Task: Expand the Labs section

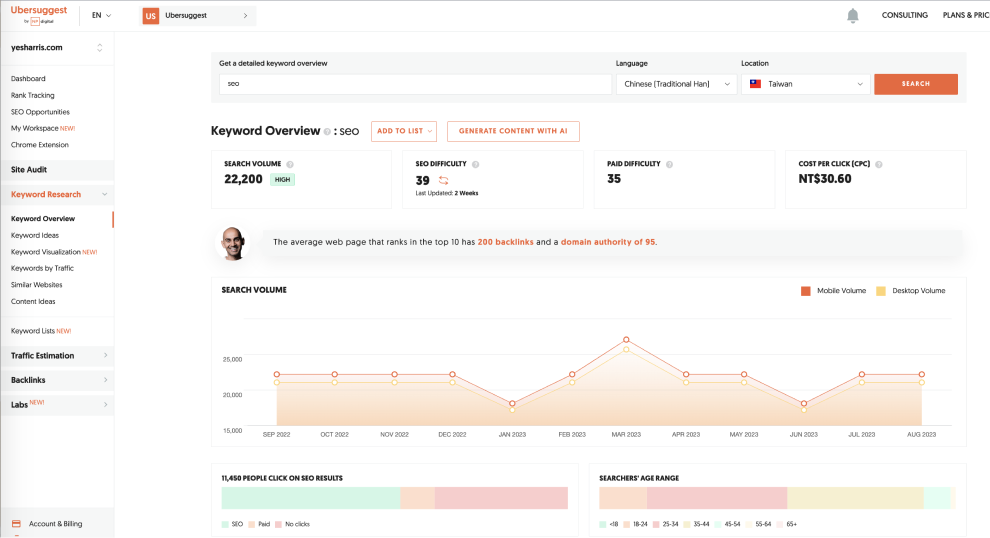Action: pos(57,405)
